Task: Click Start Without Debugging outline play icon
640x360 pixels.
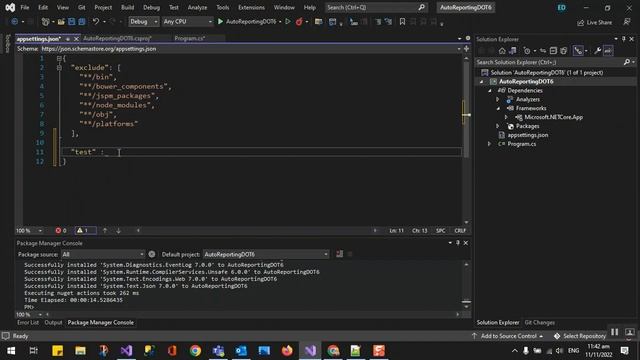Action: (x=288, y=22)
